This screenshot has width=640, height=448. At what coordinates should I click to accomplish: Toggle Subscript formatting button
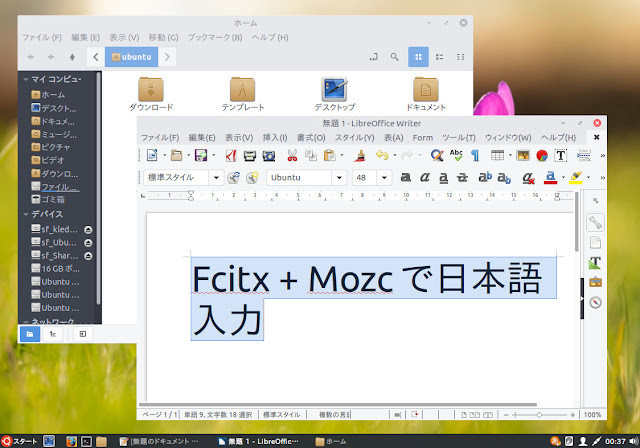click(x=504, y=177)
